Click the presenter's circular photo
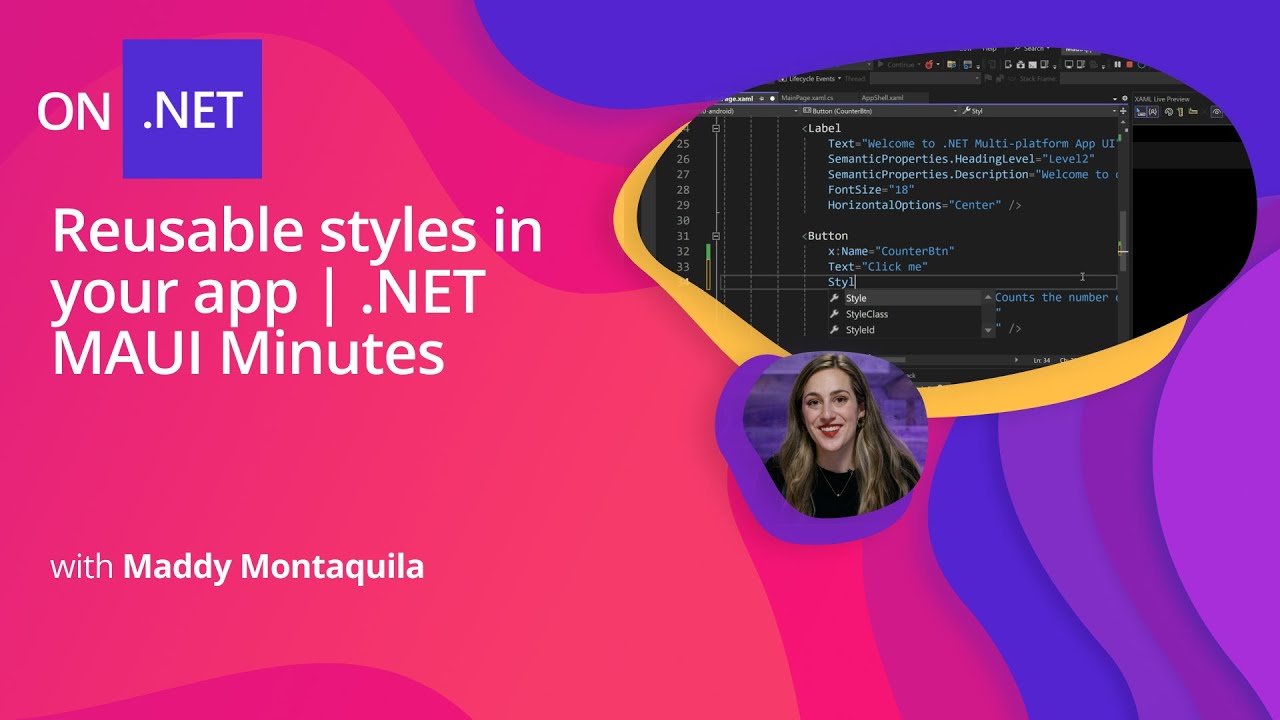 coord(834,436)
